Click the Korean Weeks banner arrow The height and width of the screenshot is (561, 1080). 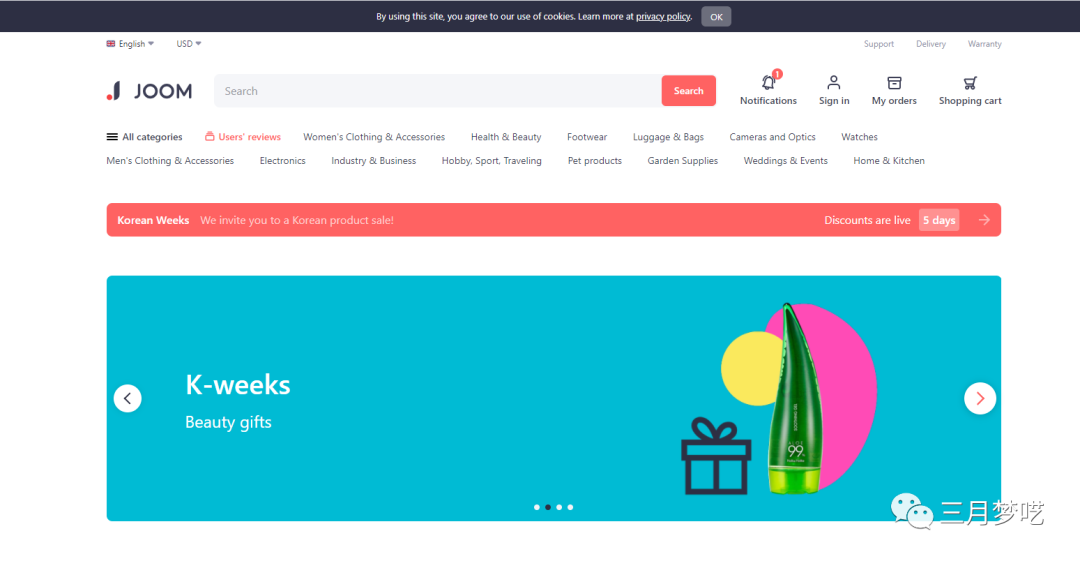[984, 220]
